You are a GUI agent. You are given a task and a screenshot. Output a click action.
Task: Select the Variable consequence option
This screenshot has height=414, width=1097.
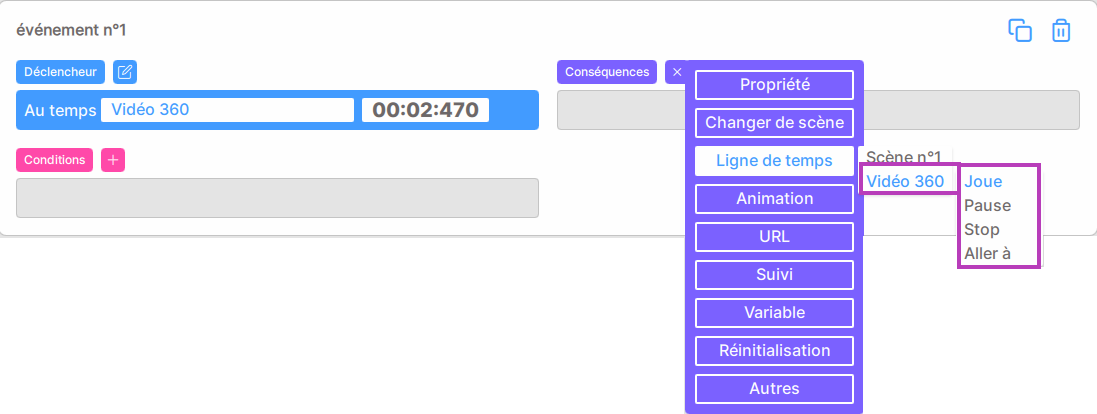[x=774, y=313]
